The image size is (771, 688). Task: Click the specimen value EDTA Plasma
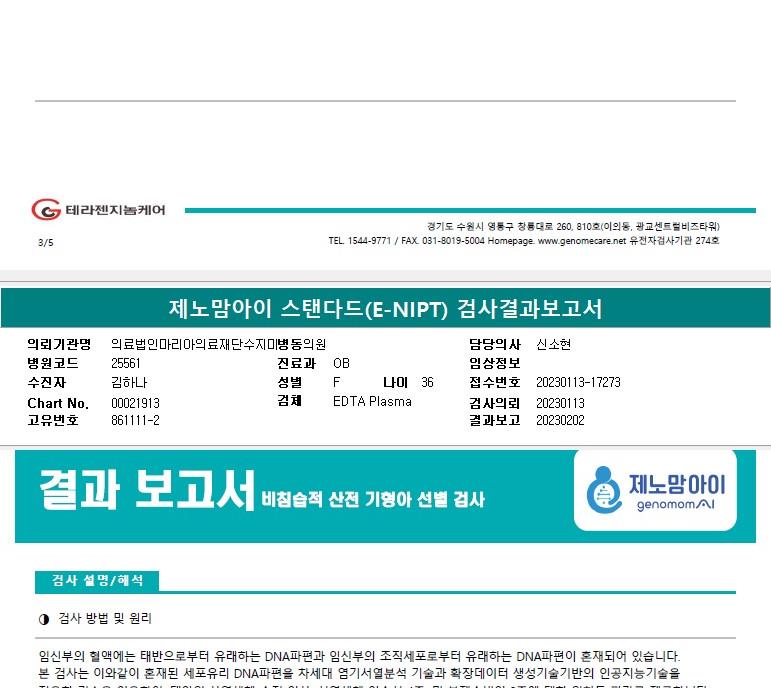372,401
